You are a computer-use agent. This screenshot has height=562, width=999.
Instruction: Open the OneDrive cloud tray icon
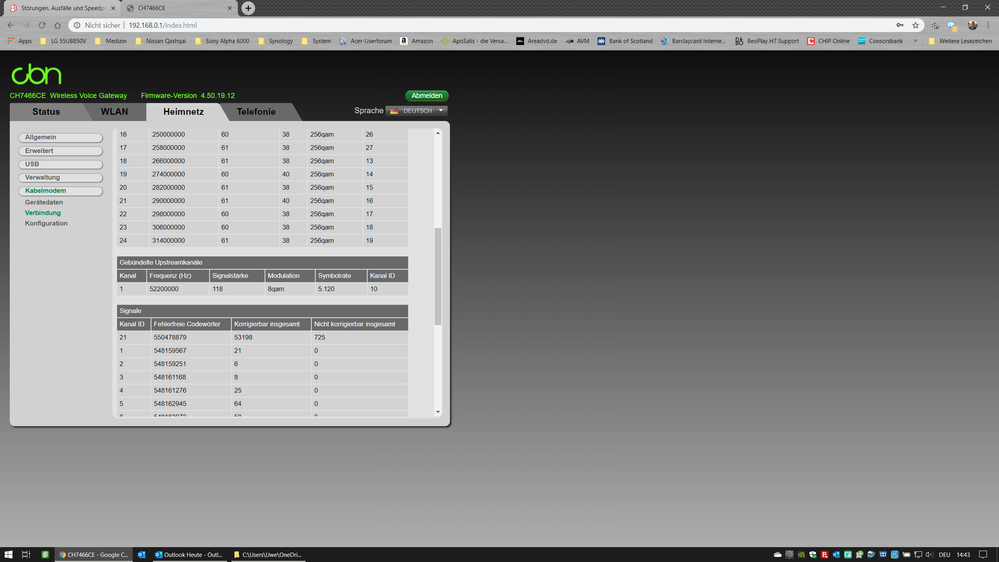777,555
